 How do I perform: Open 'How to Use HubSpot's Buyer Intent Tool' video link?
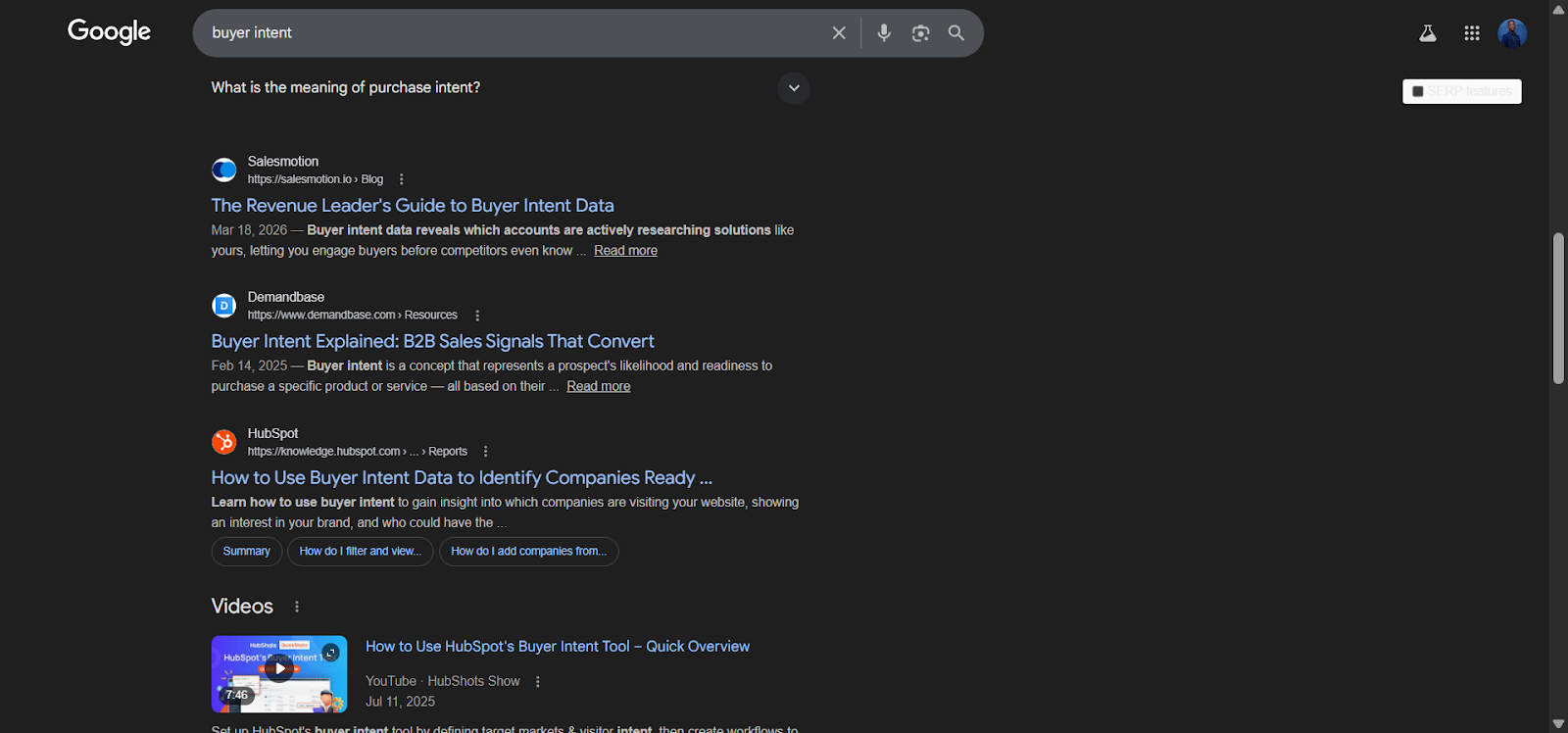558,647
